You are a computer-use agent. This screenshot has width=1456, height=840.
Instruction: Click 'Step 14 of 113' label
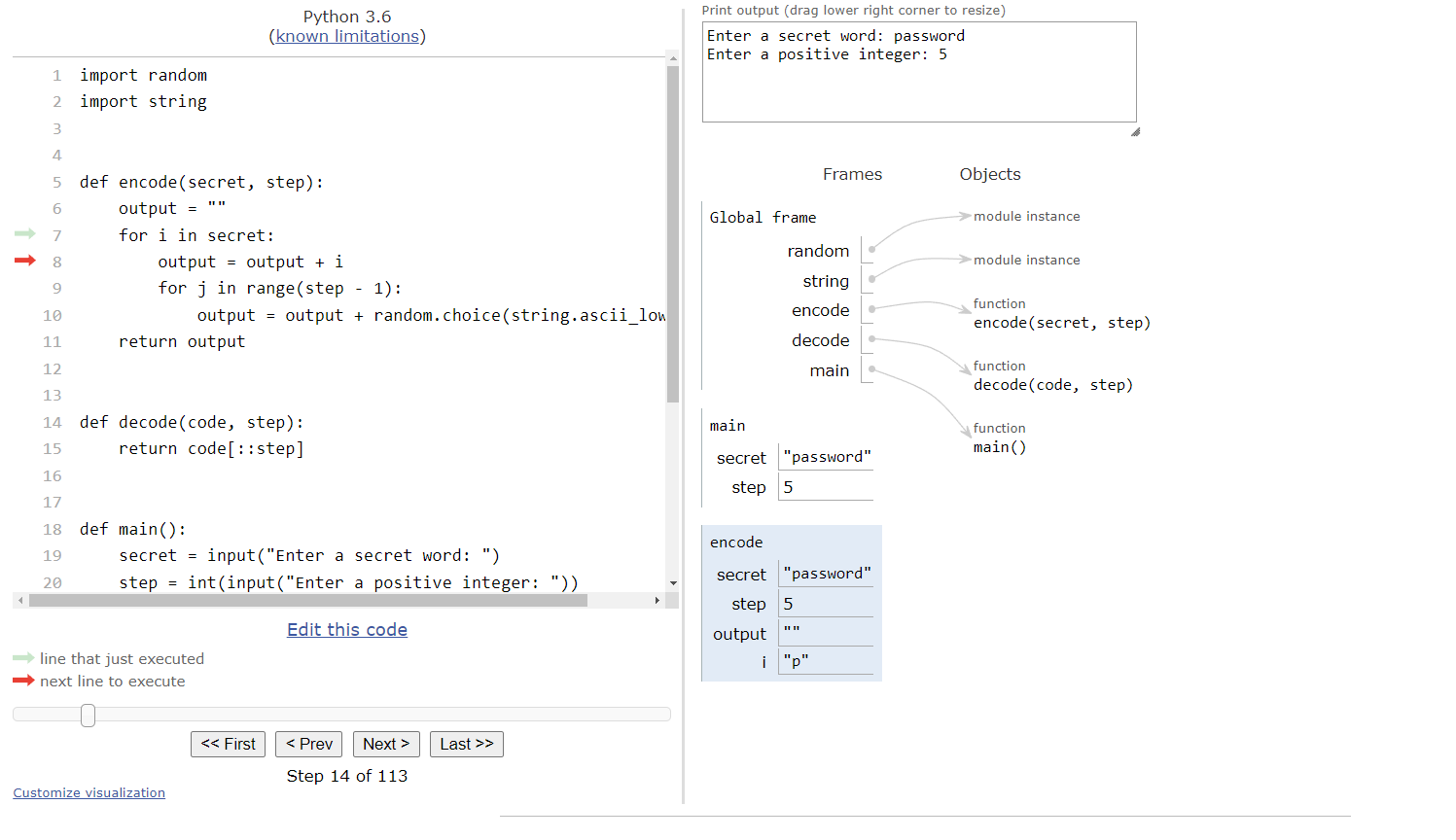click(x=347, y=776)
